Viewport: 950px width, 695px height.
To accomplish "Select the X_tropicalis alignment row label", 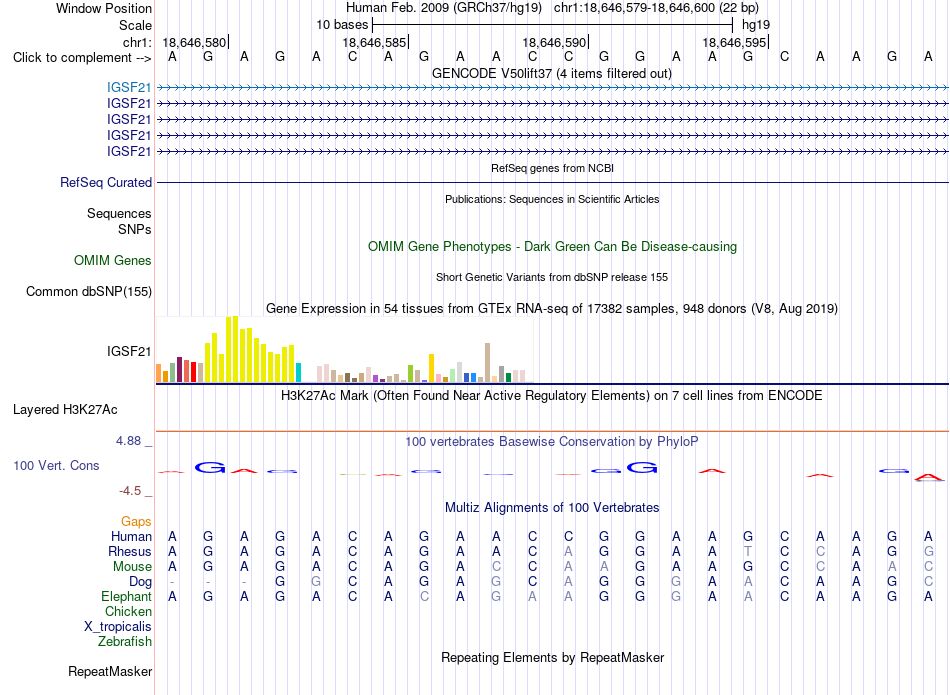I will 118,627.
